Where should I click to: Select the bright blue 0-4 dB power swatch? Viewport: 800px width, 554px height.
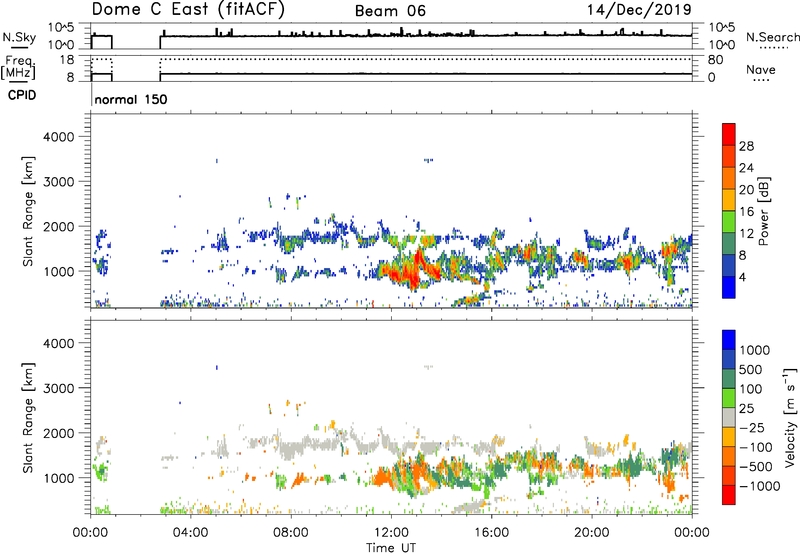click(729, 287)
